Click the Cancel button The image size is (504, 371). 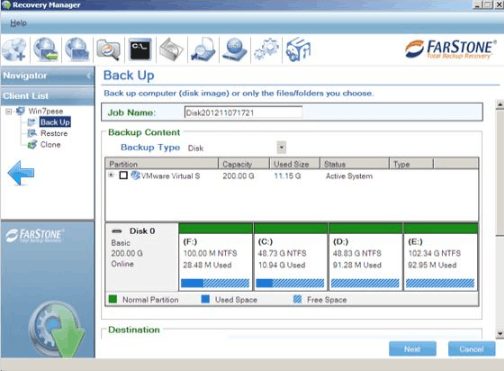coord(471,349)
